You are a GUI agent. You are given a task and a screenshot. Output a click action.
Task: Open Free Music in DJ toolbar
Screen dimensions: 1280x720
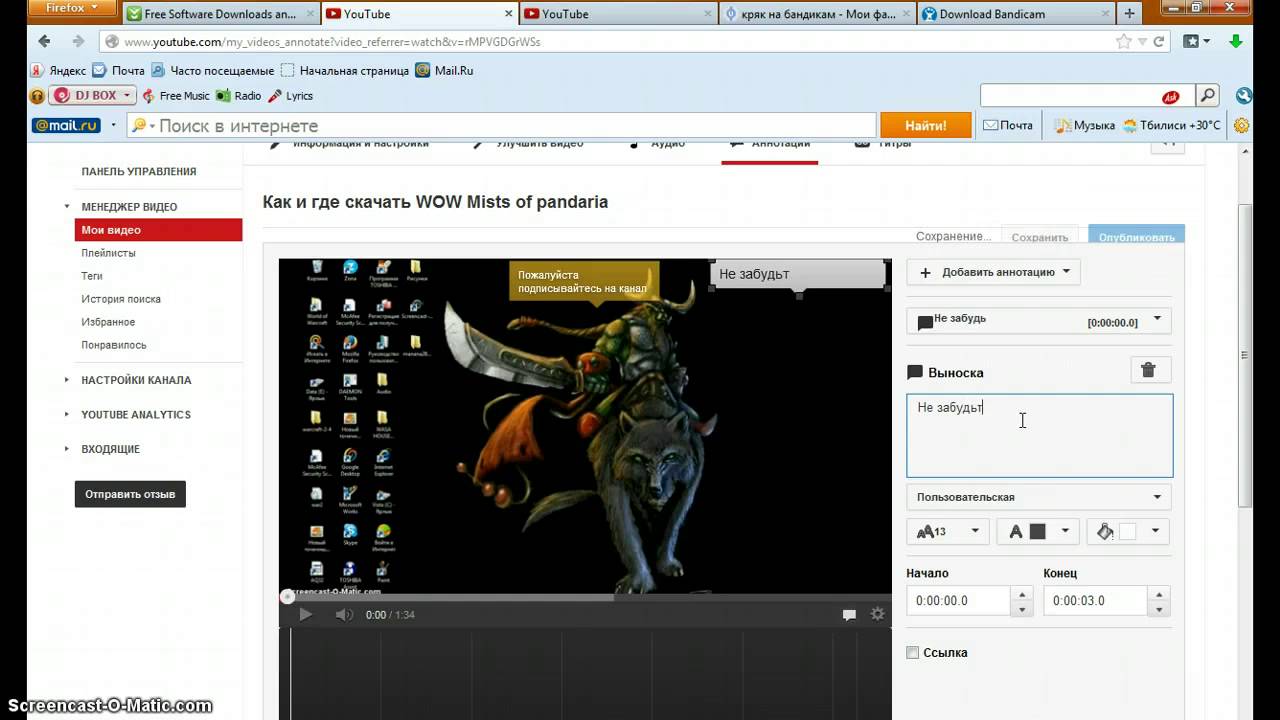coord(176,96)
